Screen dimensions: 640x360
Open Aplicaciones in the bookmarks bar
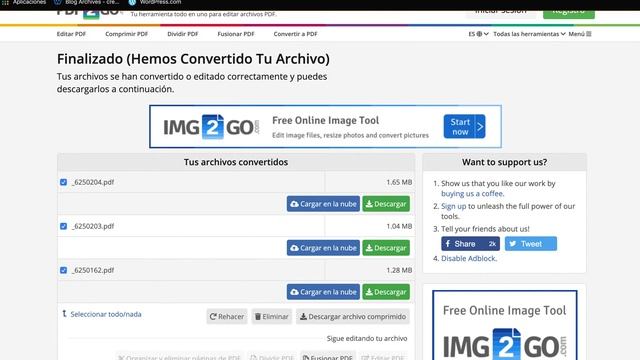pyautogui.click(x=25, y=2)
